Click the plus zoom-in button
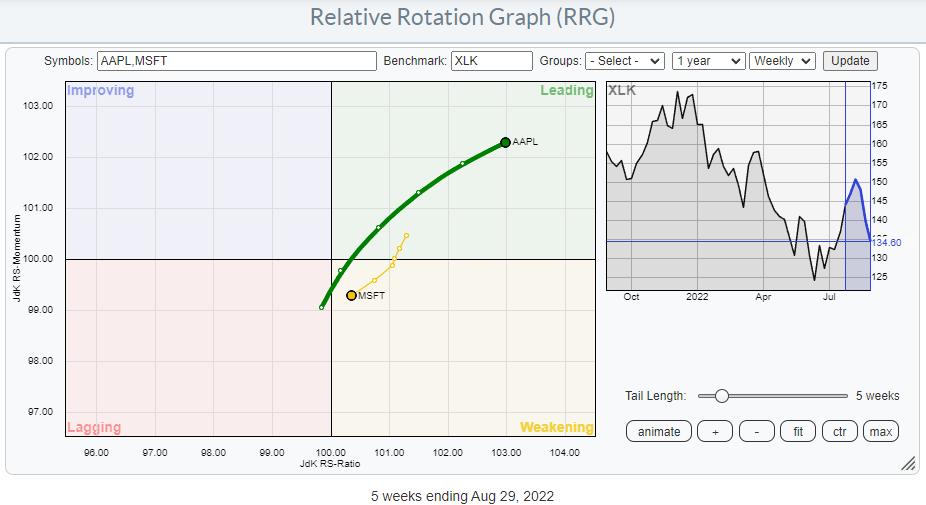Viewport: 926px width, 505px height. pos(714,431)
